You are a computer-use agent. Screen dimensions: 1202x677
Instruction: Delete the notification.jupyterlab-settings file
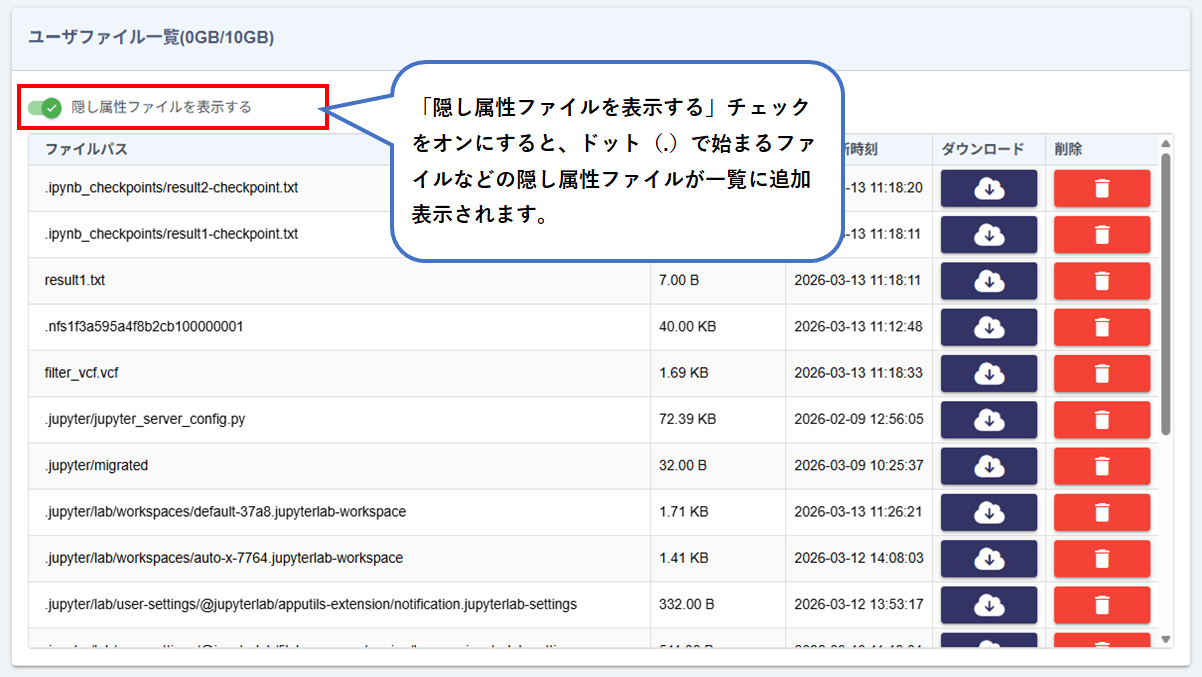(x=1101, y=605)
